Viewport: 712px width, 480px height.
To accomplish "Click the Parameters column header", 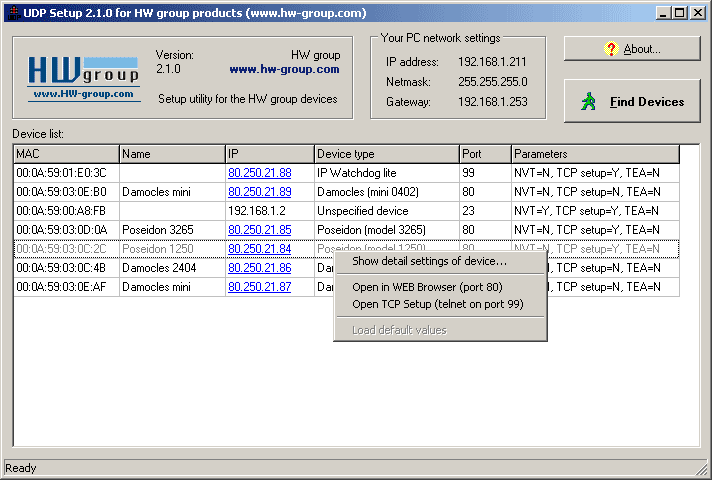I will pyautogui.click(x=595, y=154).
